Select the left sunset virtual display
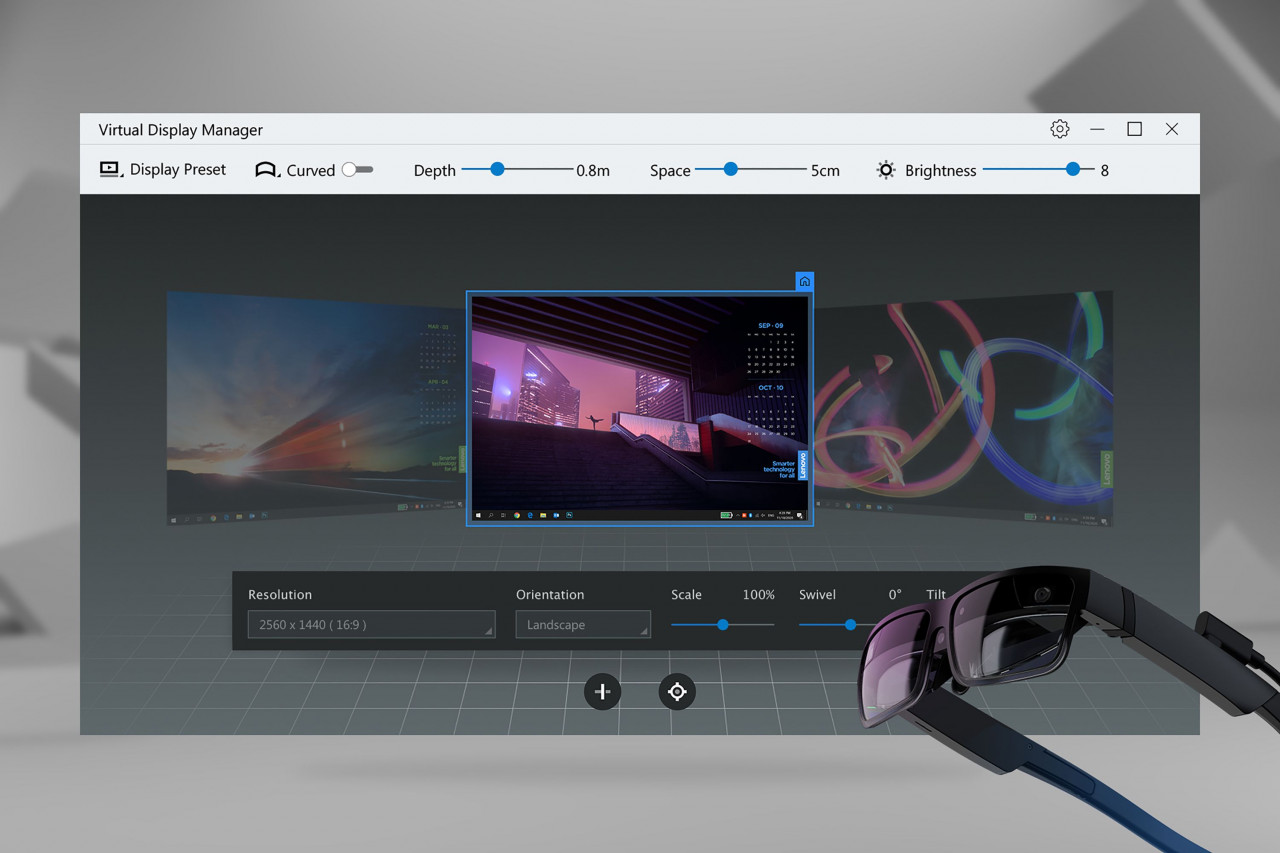The height and width of the screenshot is (853, 1280). [310, 410]
